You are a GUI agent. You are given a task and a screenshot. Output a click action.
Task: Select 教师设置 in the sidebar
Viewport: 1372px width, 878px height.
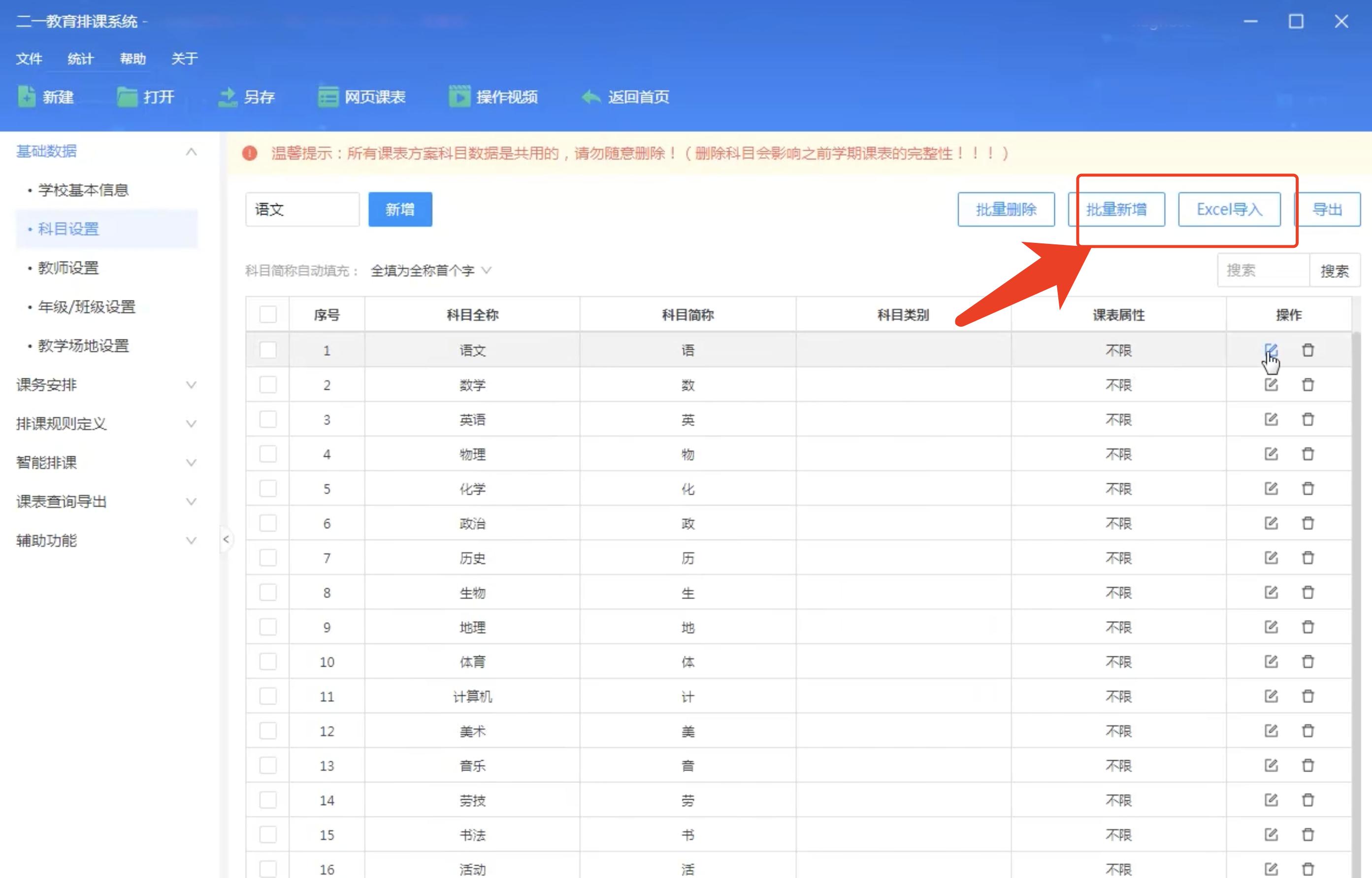click(68, 268)
